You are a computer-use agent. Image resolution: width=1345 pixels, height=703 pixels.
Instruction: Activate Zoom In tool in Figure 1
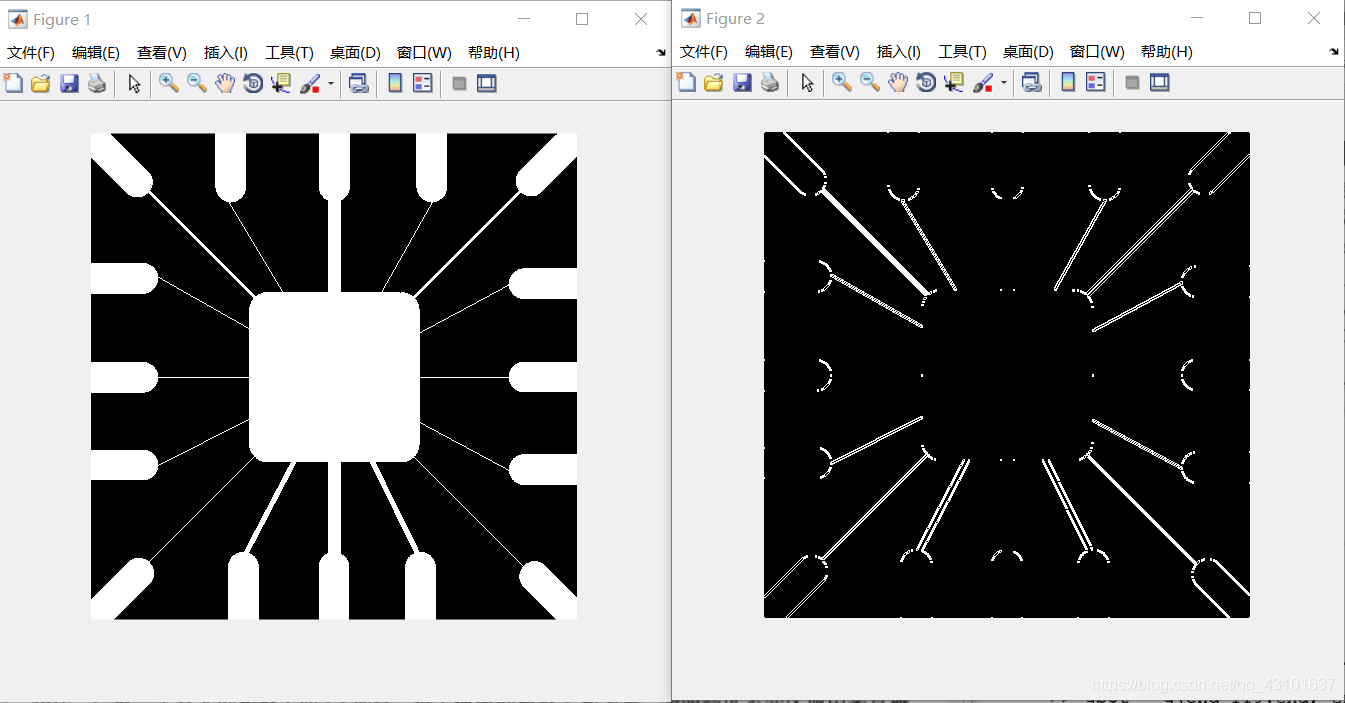[x=169, y=84]
